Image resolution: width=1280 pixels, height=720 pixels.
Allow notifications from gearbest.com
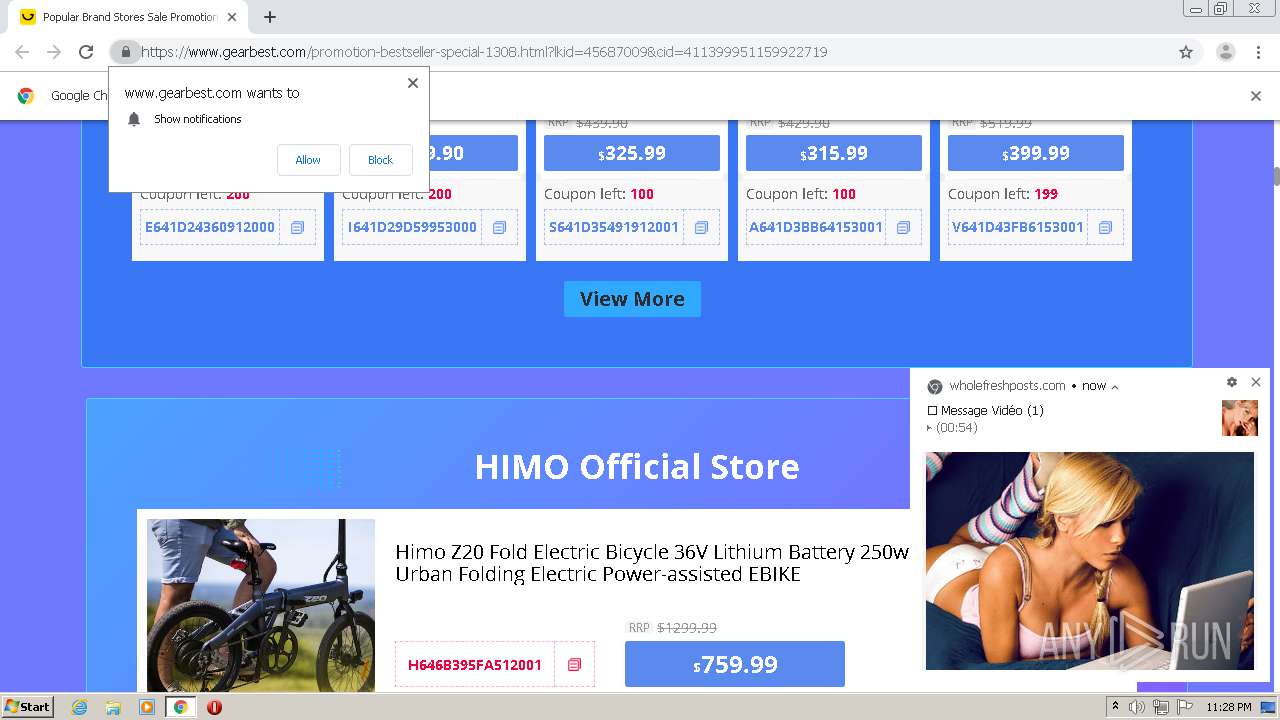[308, 160]
